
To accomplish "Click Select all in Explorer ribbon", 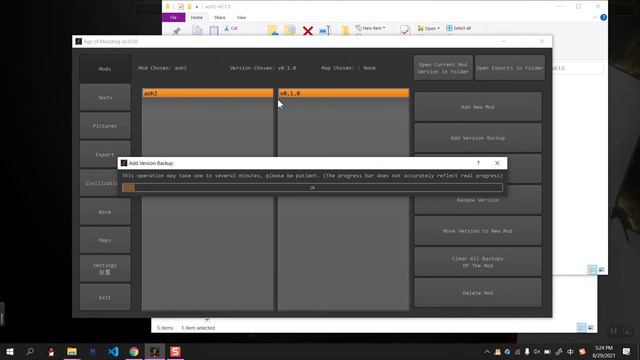I will 458,28.
